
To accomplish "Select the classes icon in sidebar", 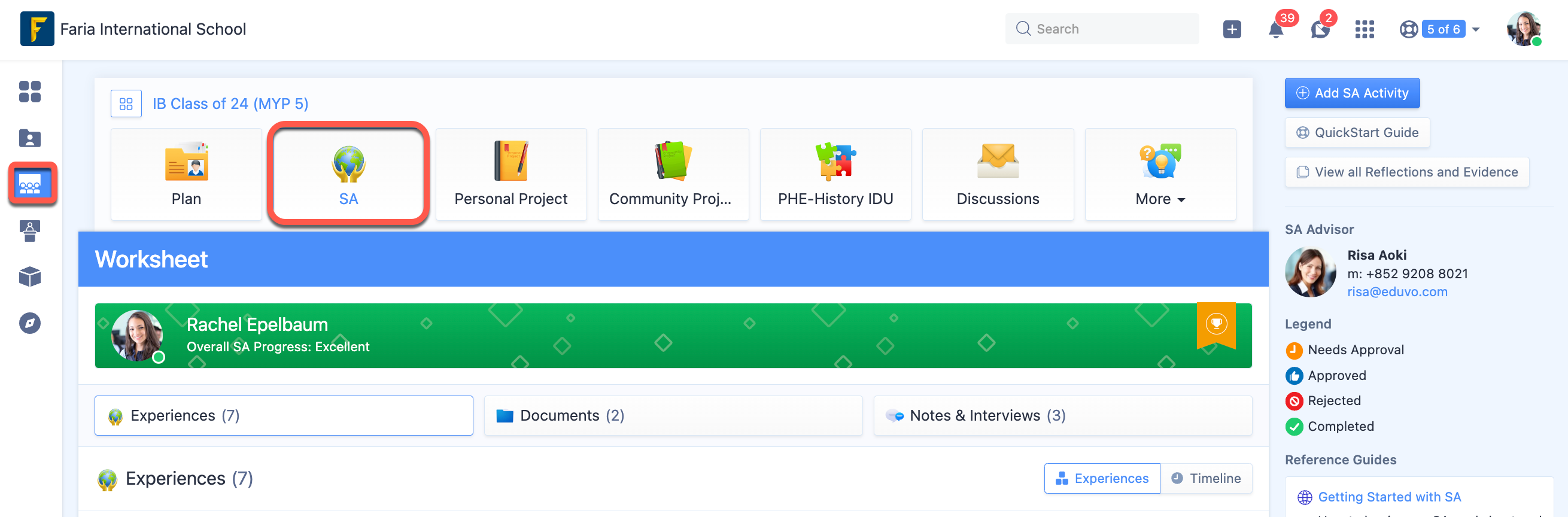I will (x=30, y=184).
